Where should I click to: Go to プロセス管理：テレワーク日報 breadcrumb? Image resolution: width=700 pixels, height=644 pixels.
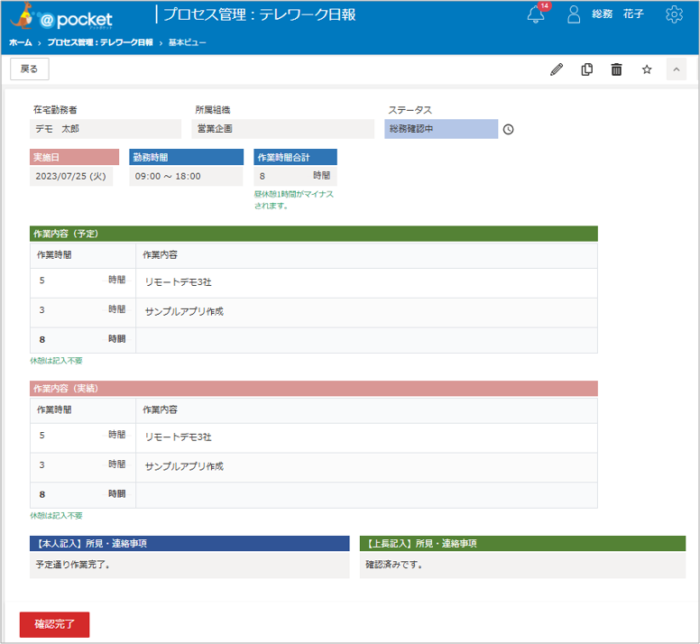tap(100, 44)
